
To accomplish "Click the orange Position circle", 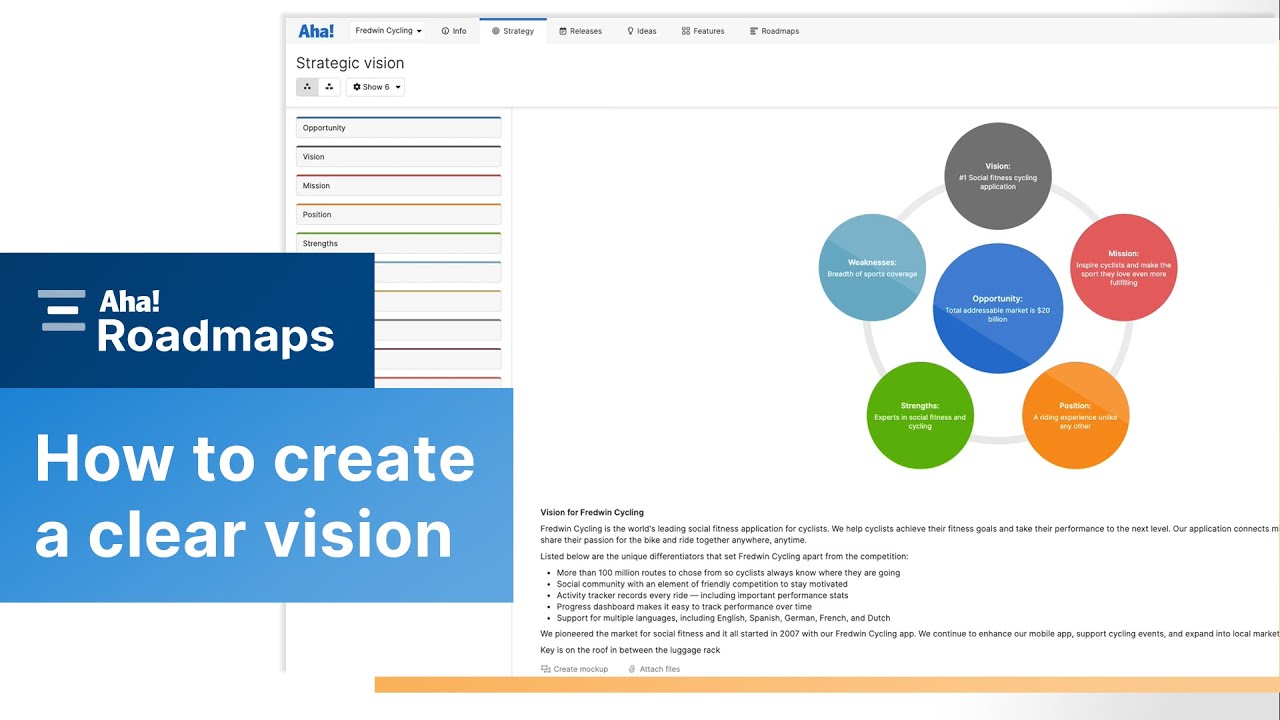I will coord(1076,415).
